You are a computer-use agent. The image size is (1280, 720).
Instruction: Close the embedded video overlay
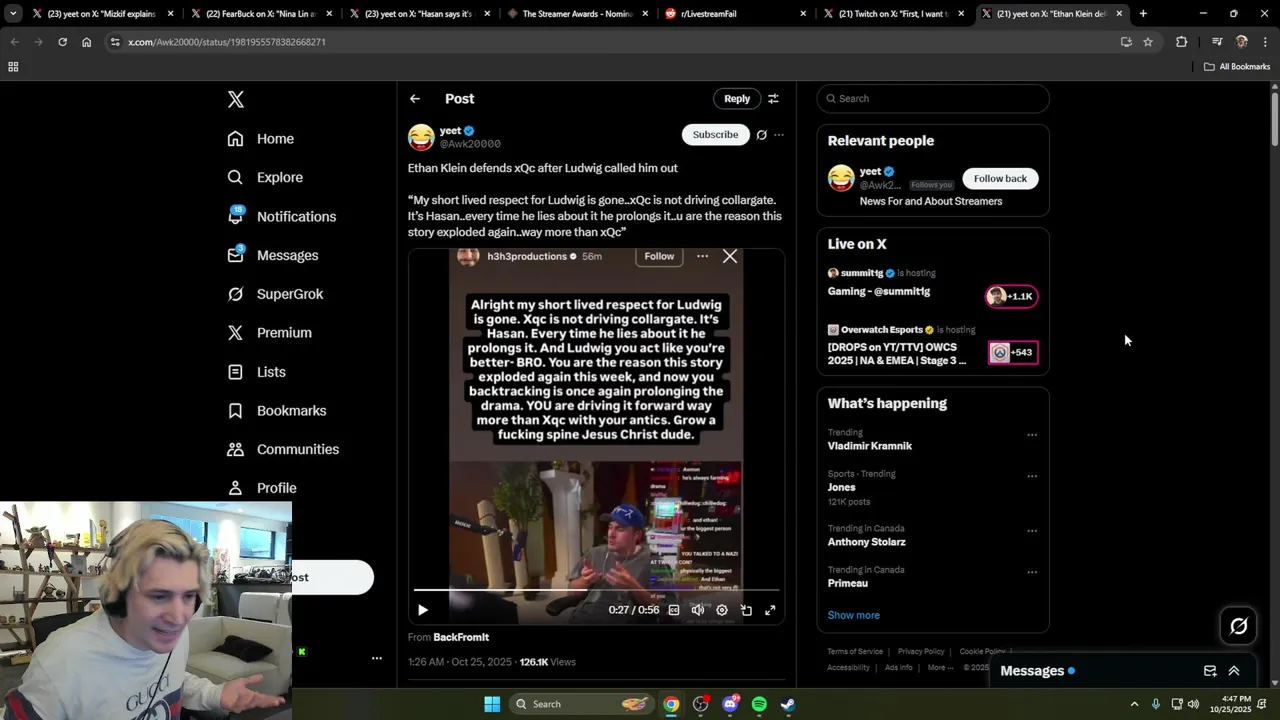[x=730, y=257]
